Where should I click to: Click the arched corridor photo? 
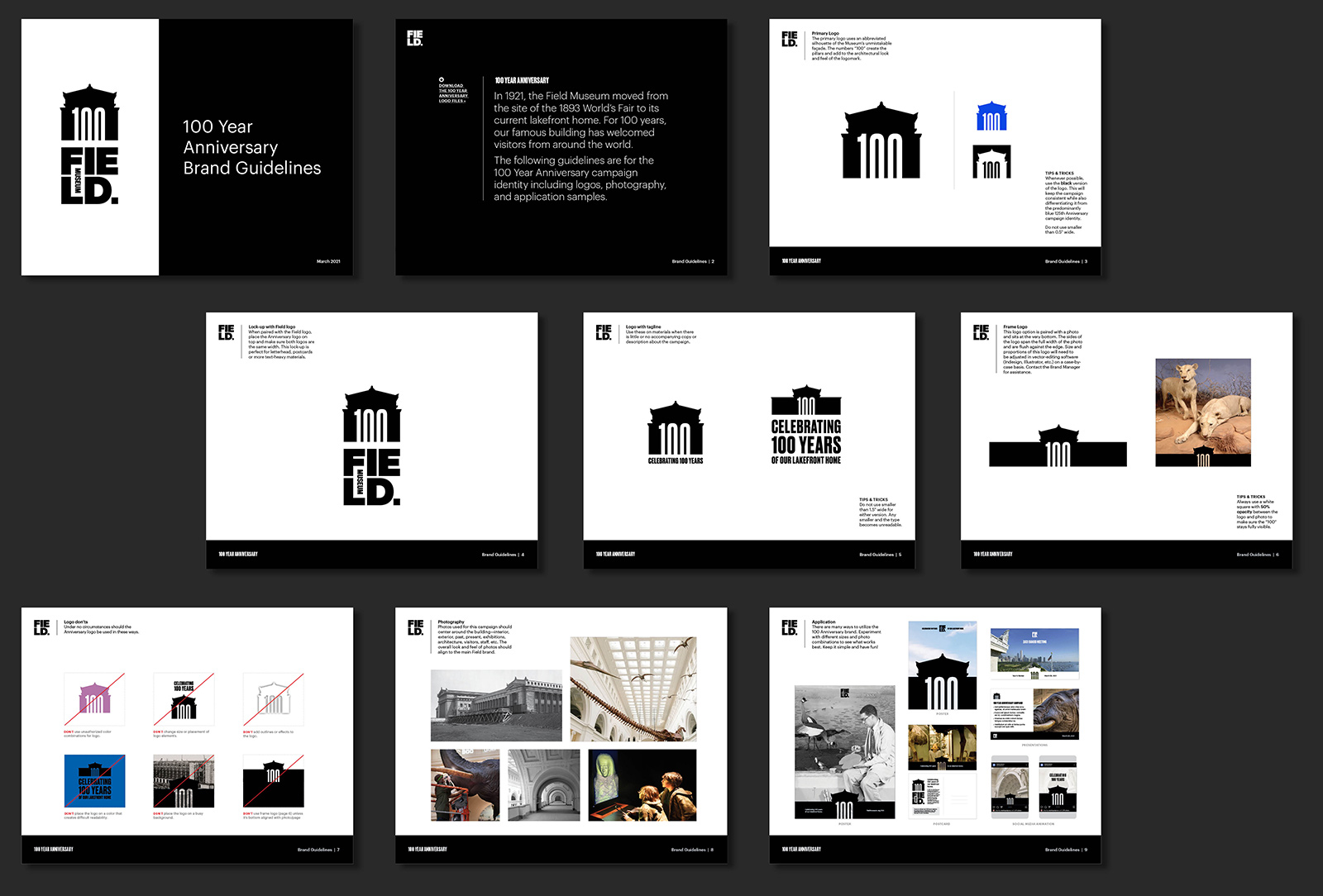point(544,785)
